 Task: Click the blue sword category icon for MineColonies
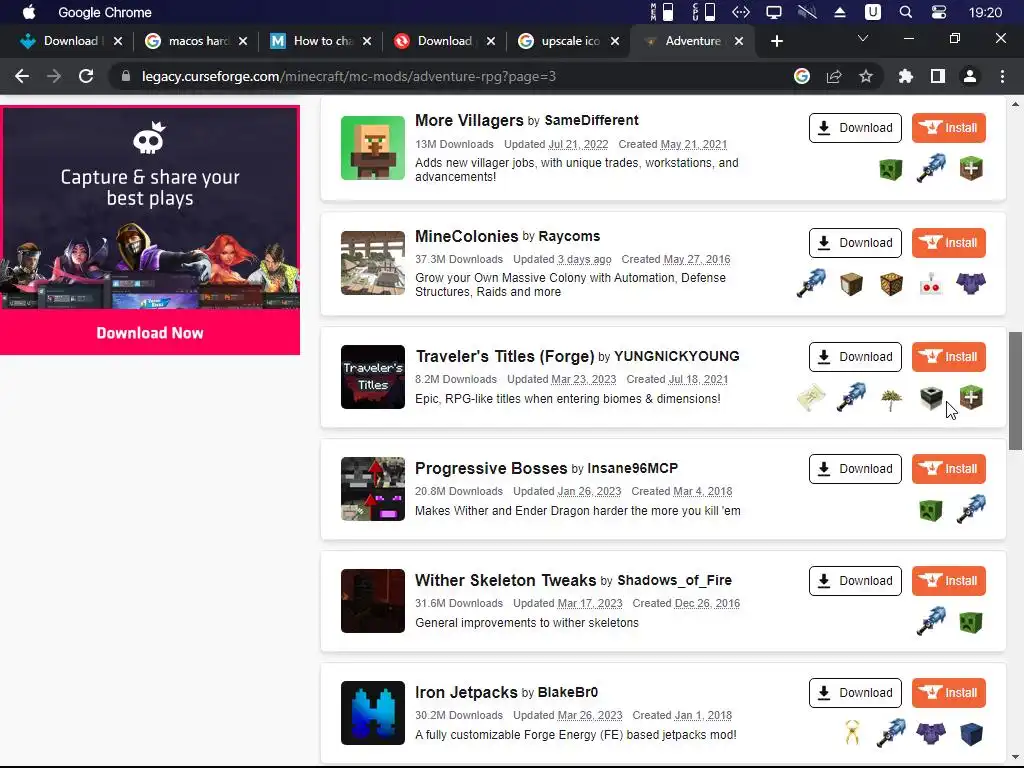pyautogui.click(x=811, y=283)
